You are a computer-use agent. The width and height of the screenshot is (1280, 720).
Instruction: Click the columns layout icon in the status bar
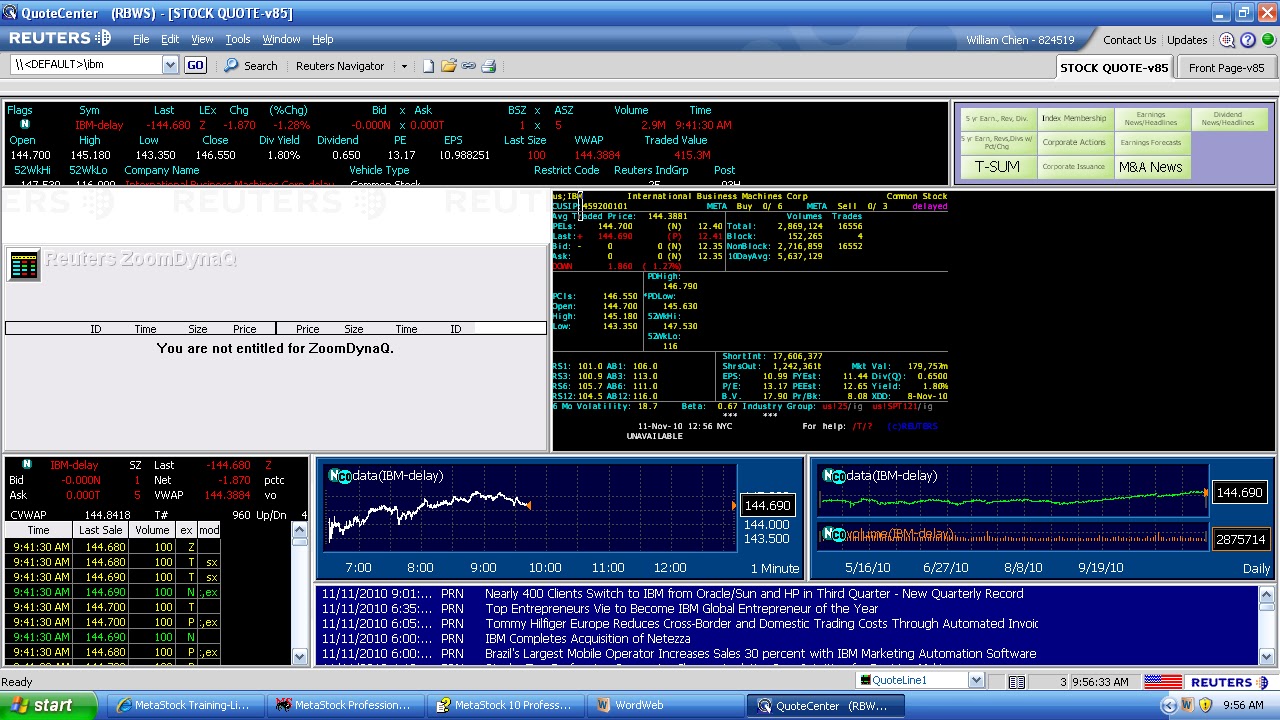tap(1016, 682)
